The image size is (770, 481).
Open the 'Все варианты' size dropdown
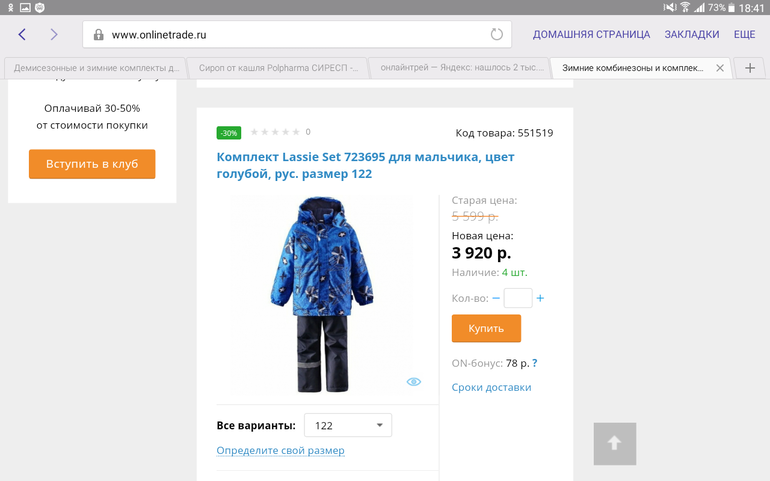347,425
